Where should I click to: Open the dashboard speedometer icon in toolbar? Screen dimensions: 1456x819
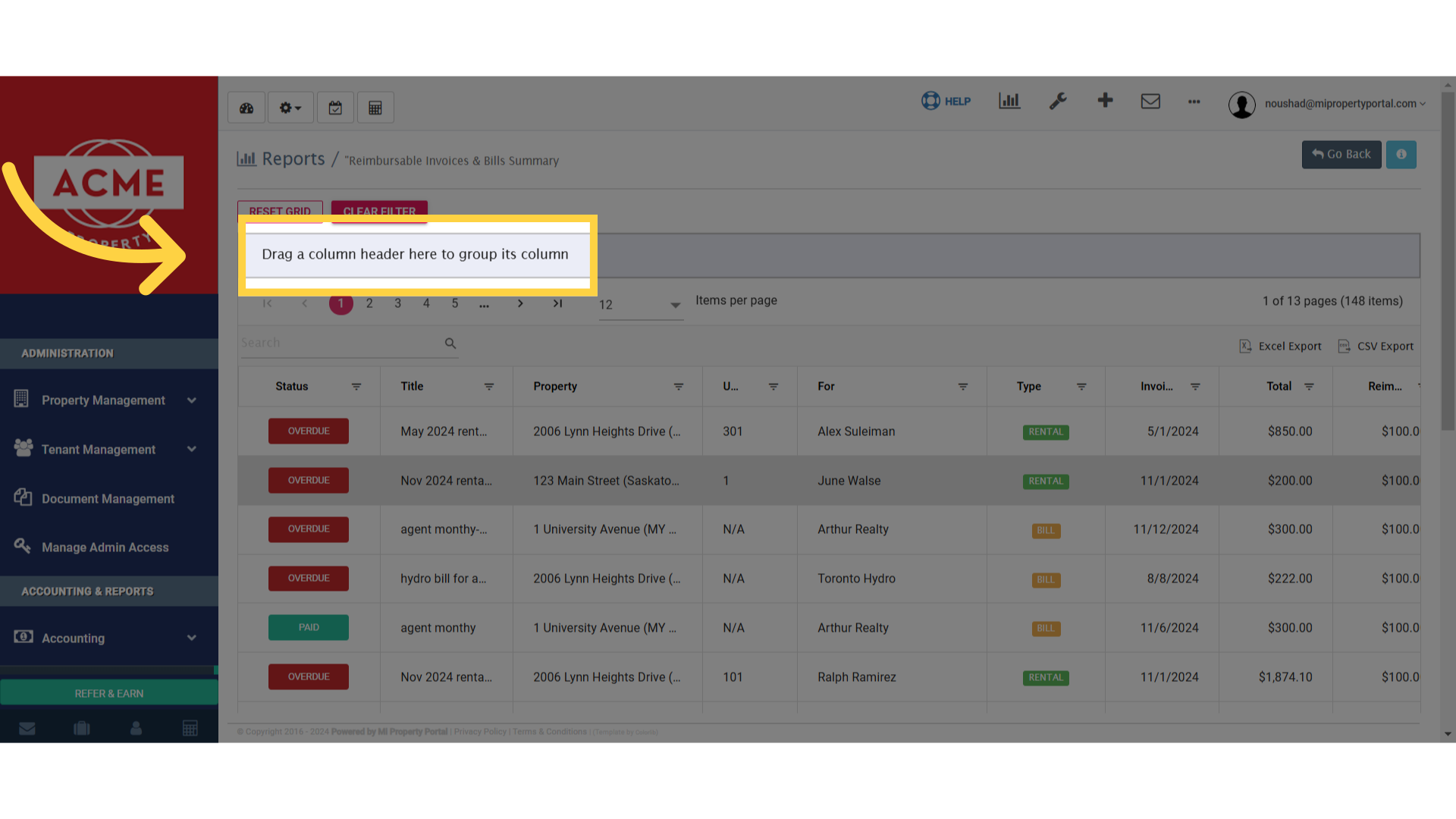pos(246,107)
